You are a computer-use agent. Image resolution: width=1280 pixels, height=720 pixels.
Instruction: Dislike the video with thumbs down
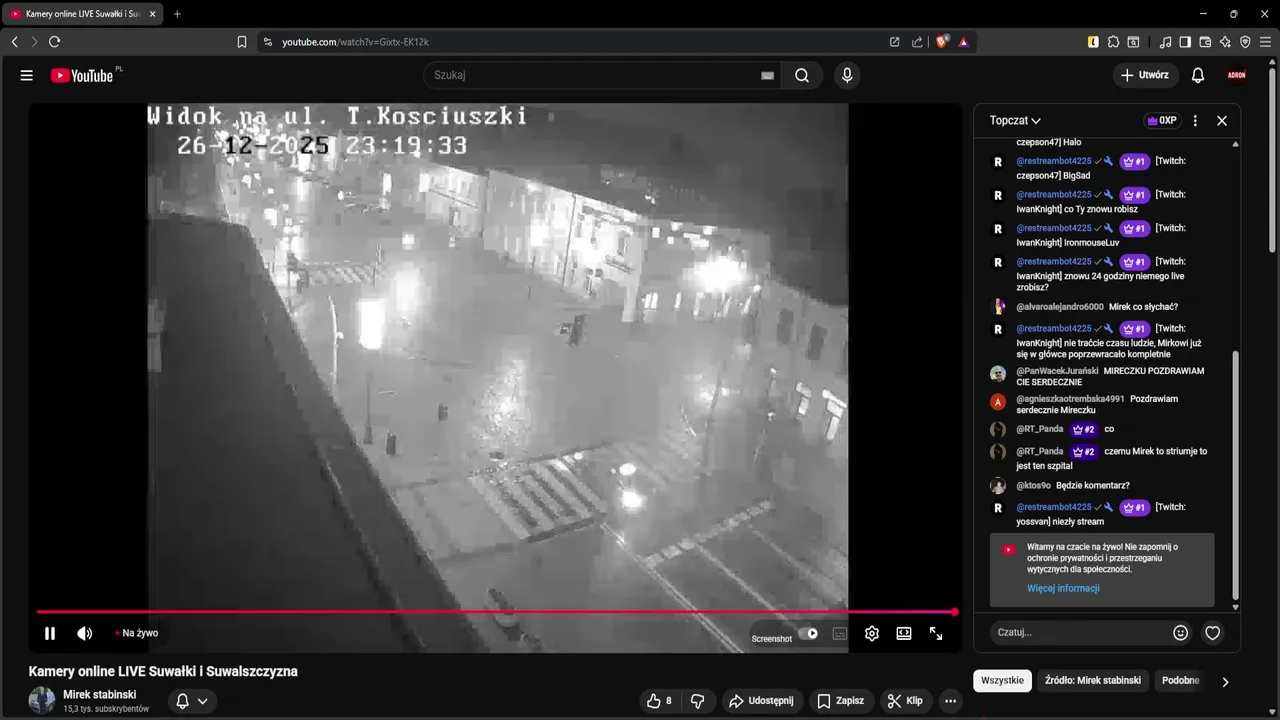coord(698,701)
